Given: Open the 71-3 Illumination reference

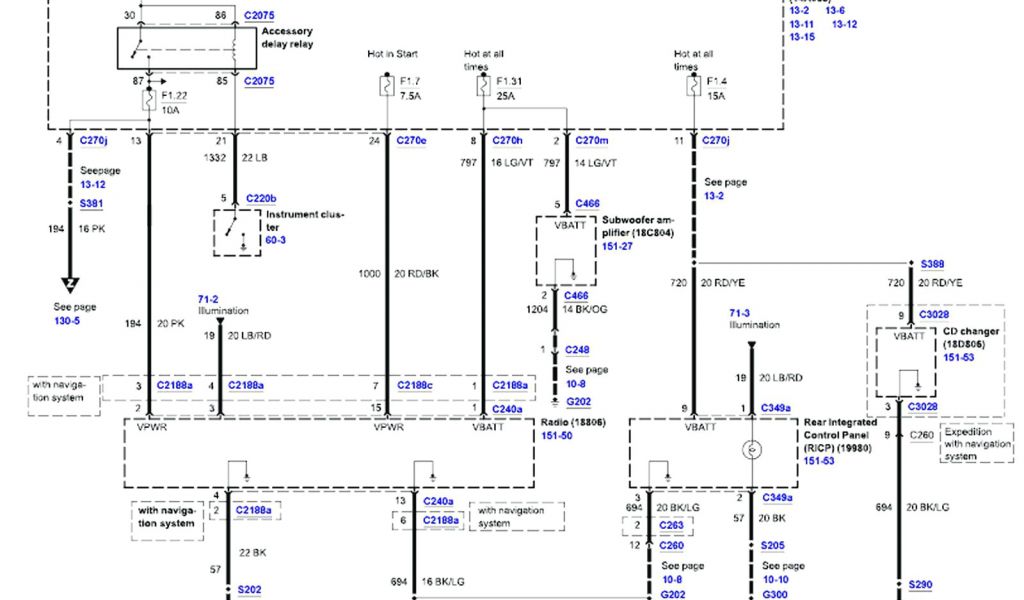Looking at the screenshot, I should [x=740, y=312].
